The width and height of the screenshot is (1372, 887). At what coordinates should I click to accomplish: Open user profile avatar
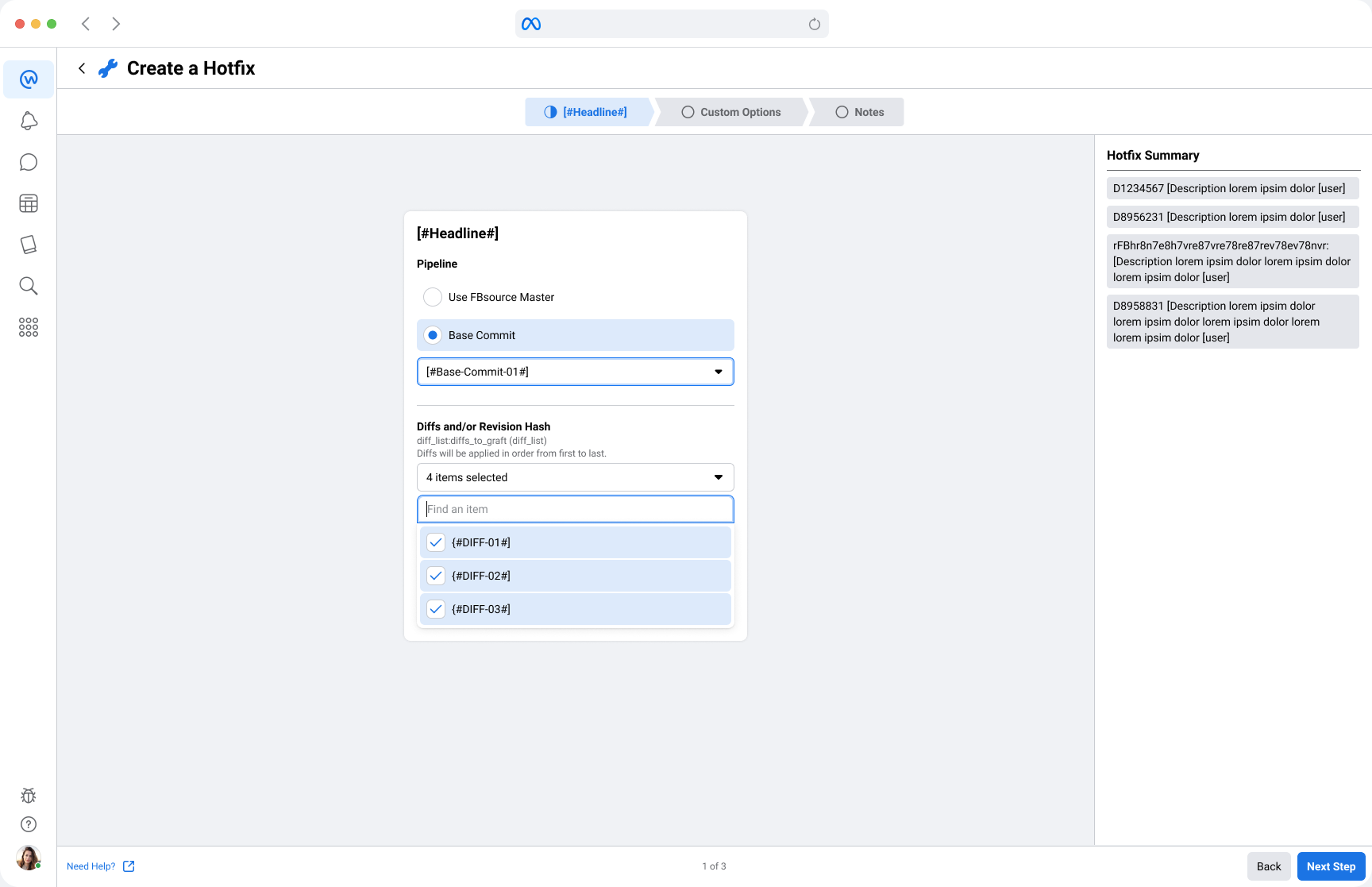29,858
